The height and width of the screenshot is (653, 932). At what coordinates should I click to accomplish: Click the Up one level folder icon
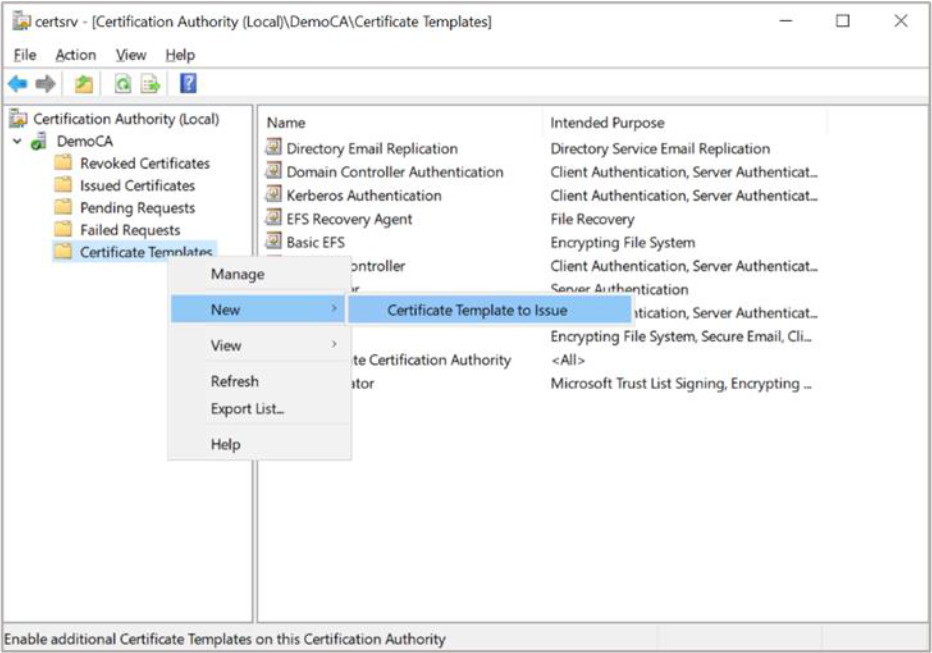click(x=84, y=84)
